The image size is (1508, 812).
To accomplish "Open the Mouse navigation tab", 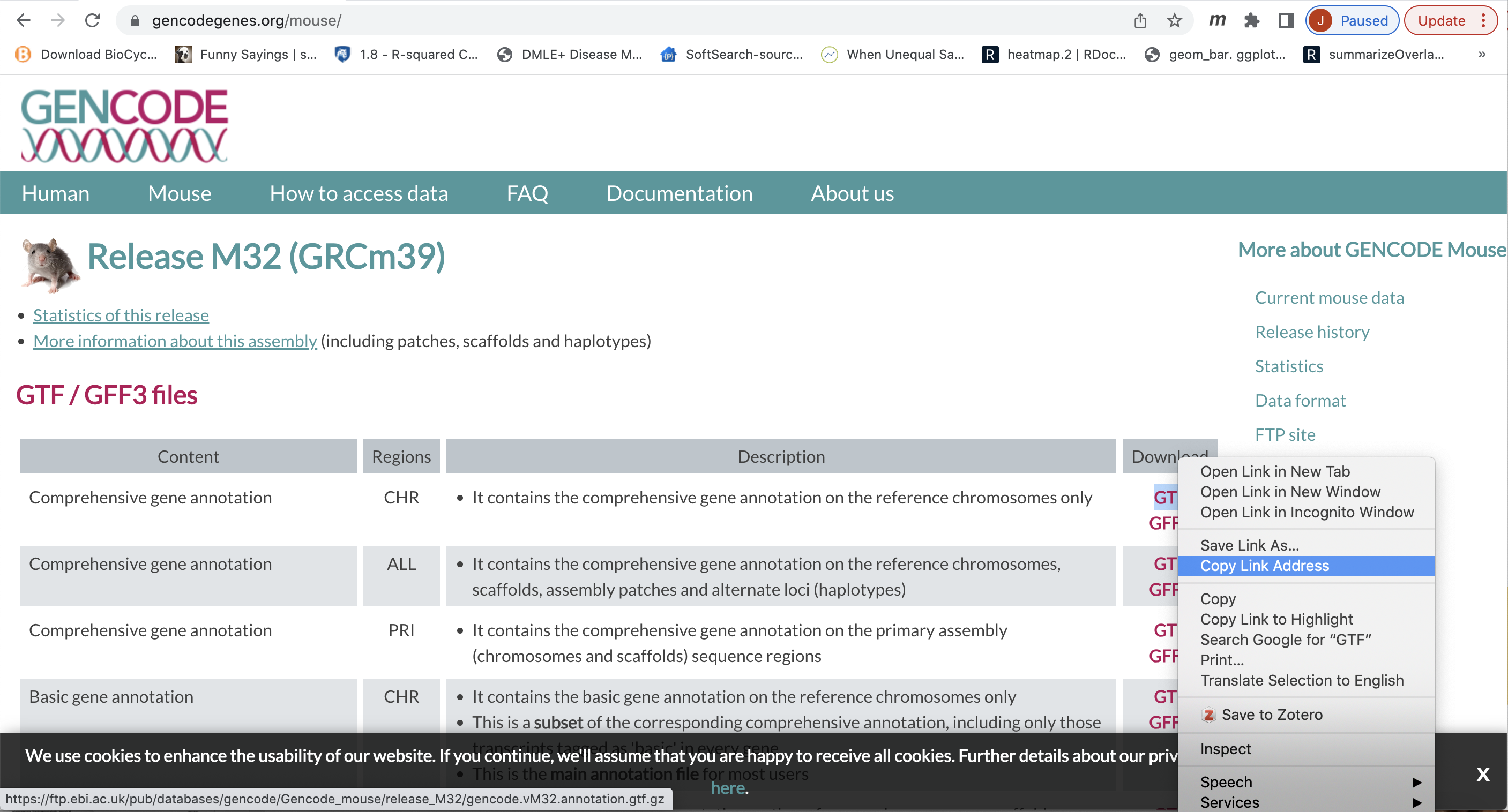I will pos(178,194).
